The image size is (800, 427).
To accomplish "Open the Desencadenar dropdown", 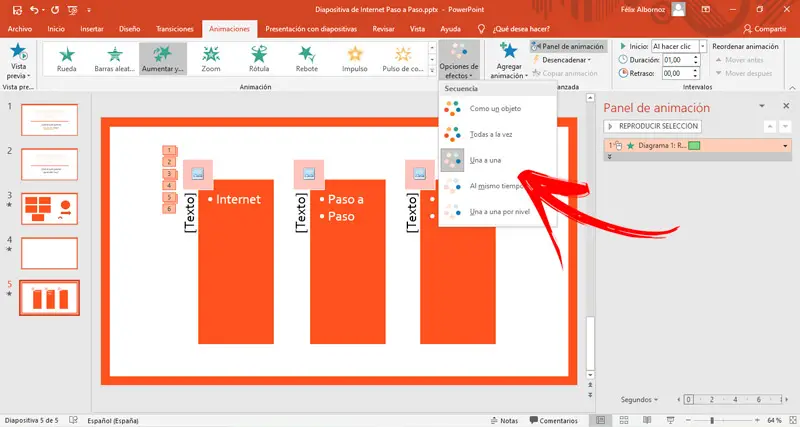I will click(x=562, y=60).
